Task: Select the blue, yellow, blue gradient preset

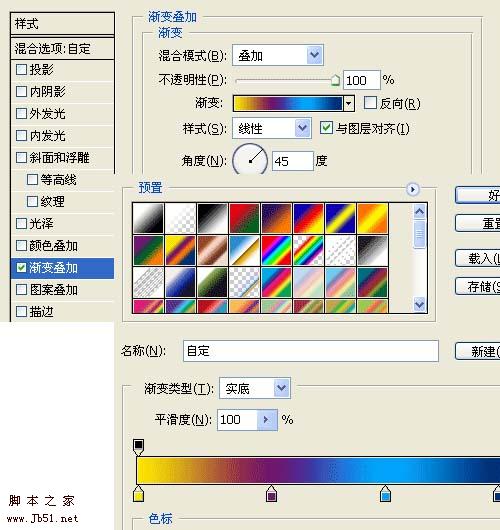Action: point(340,218)
